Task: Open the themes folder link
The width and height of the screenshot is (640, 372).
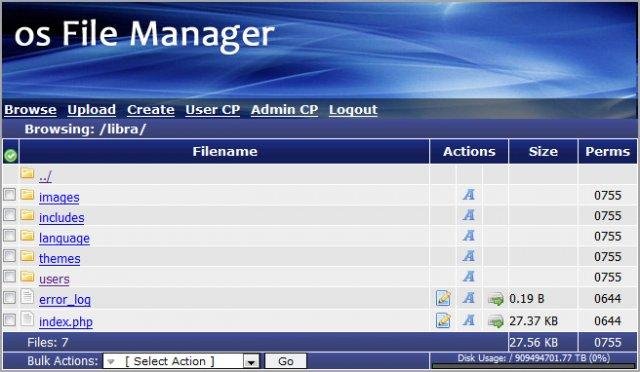Action: 60,258
